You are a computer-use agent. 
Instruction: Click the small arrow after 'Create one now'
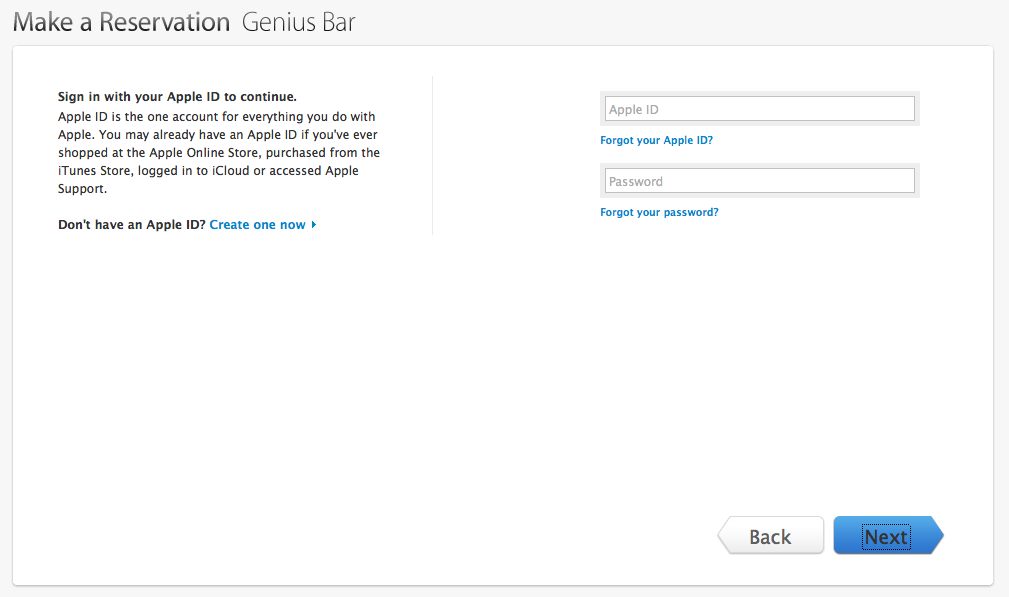pos(314,225)
